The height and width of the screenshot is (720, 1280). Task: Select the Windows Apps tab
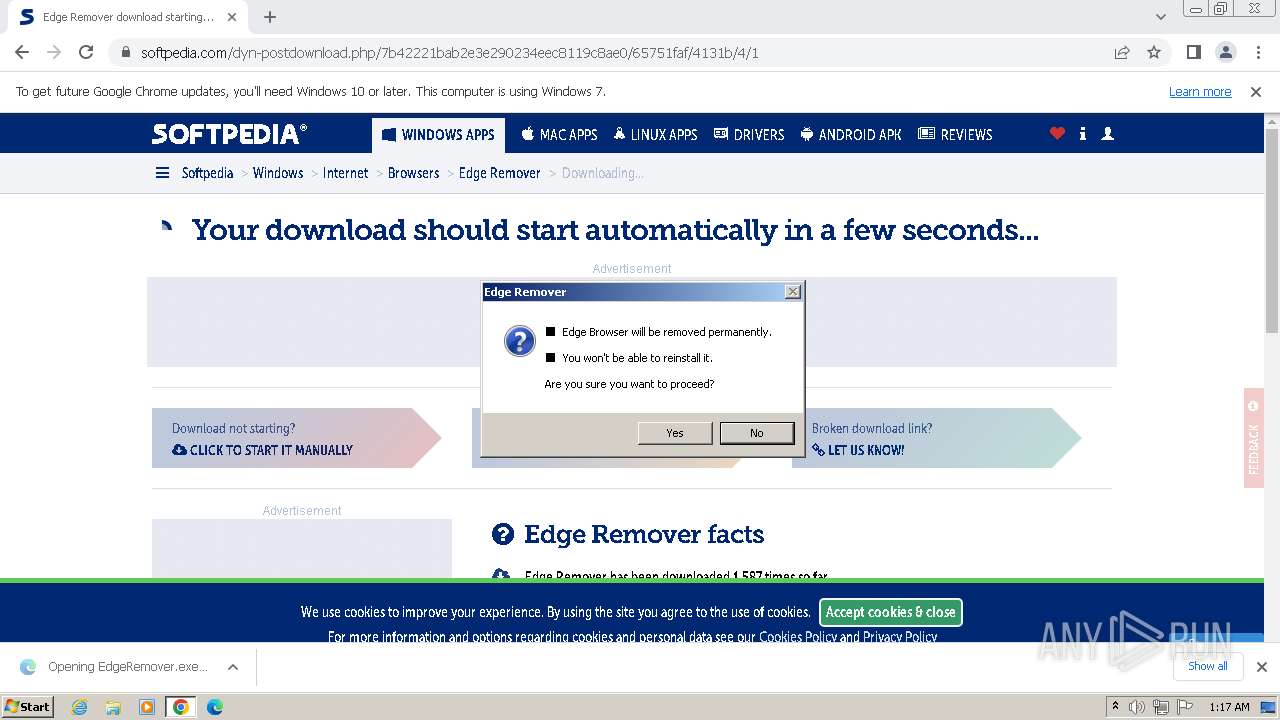click(x=438, y=134)
